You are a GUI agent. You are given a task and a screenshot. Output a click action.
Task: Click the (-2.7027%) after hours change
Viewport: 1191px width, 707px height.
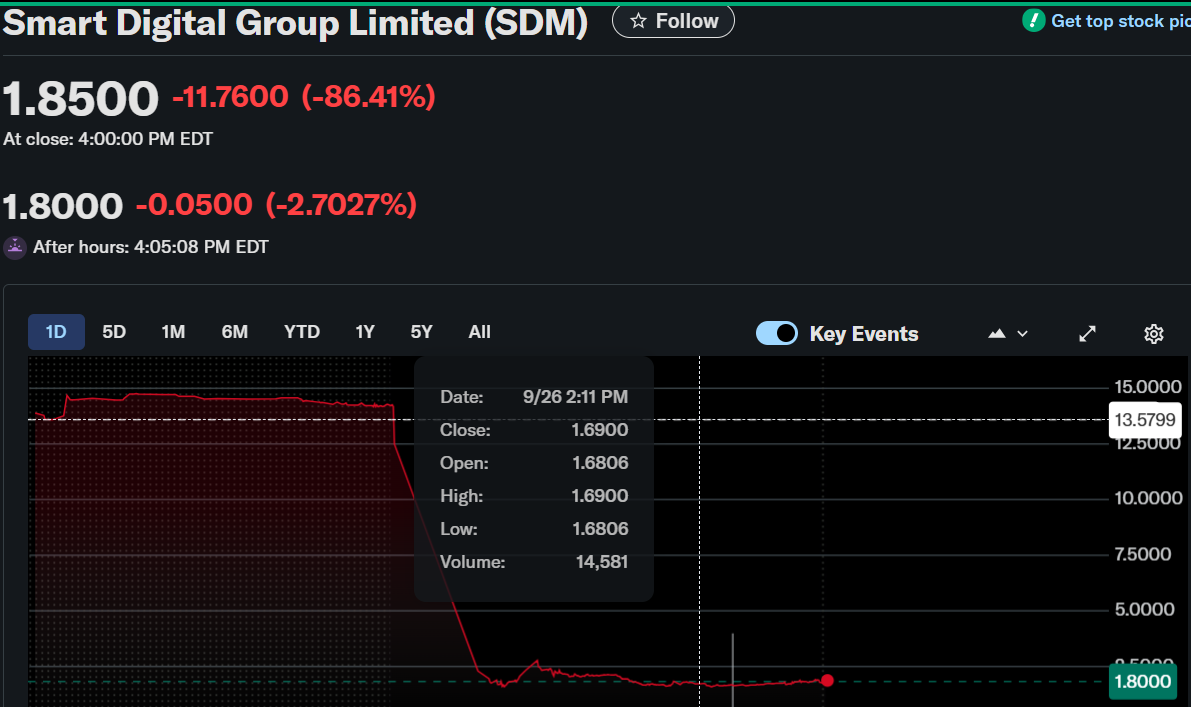(x=341, y=204)
